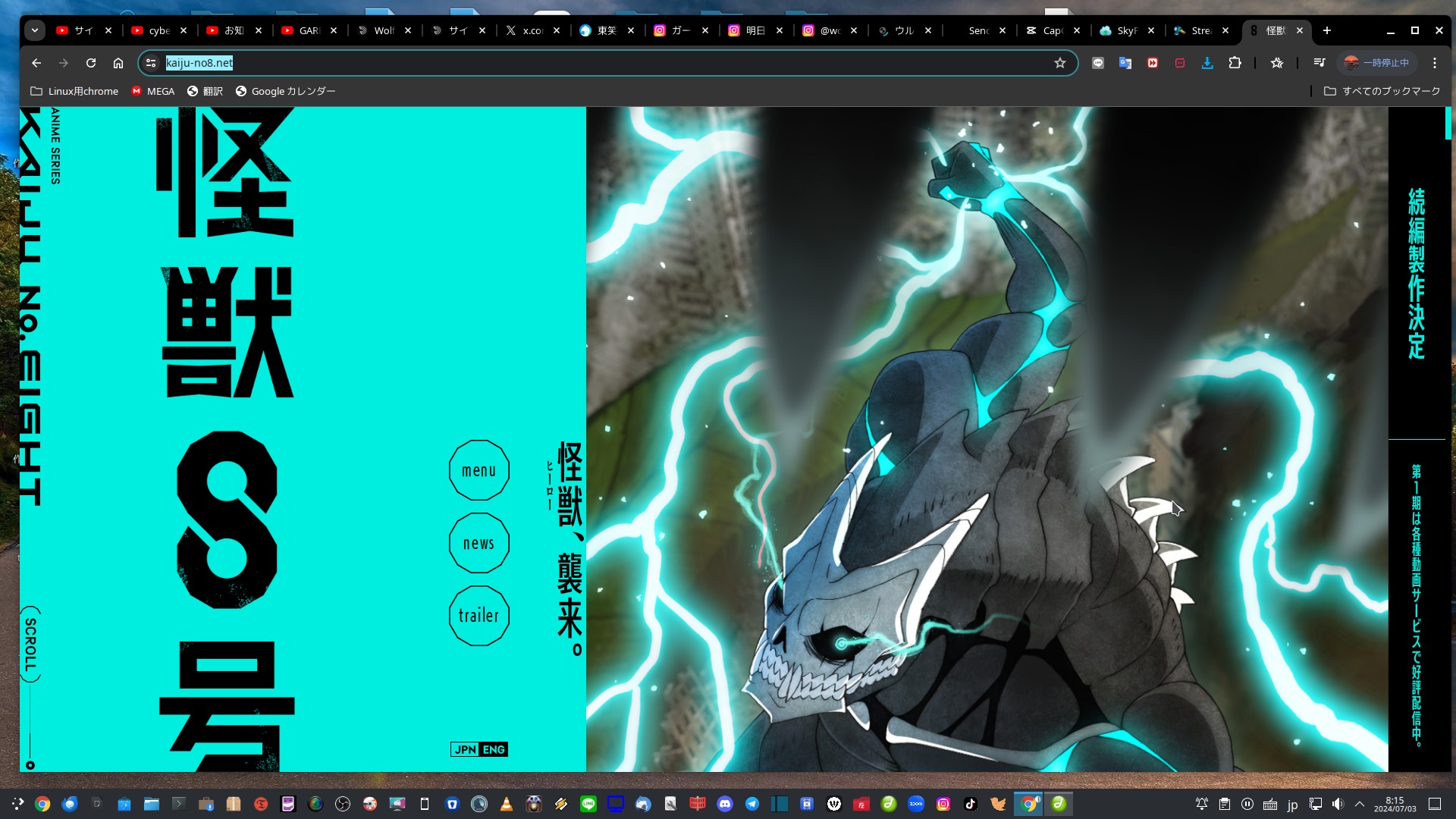Screen dimensions: 1456x819
Task: Open site information icon in address bar
Action: pos(151,63)
